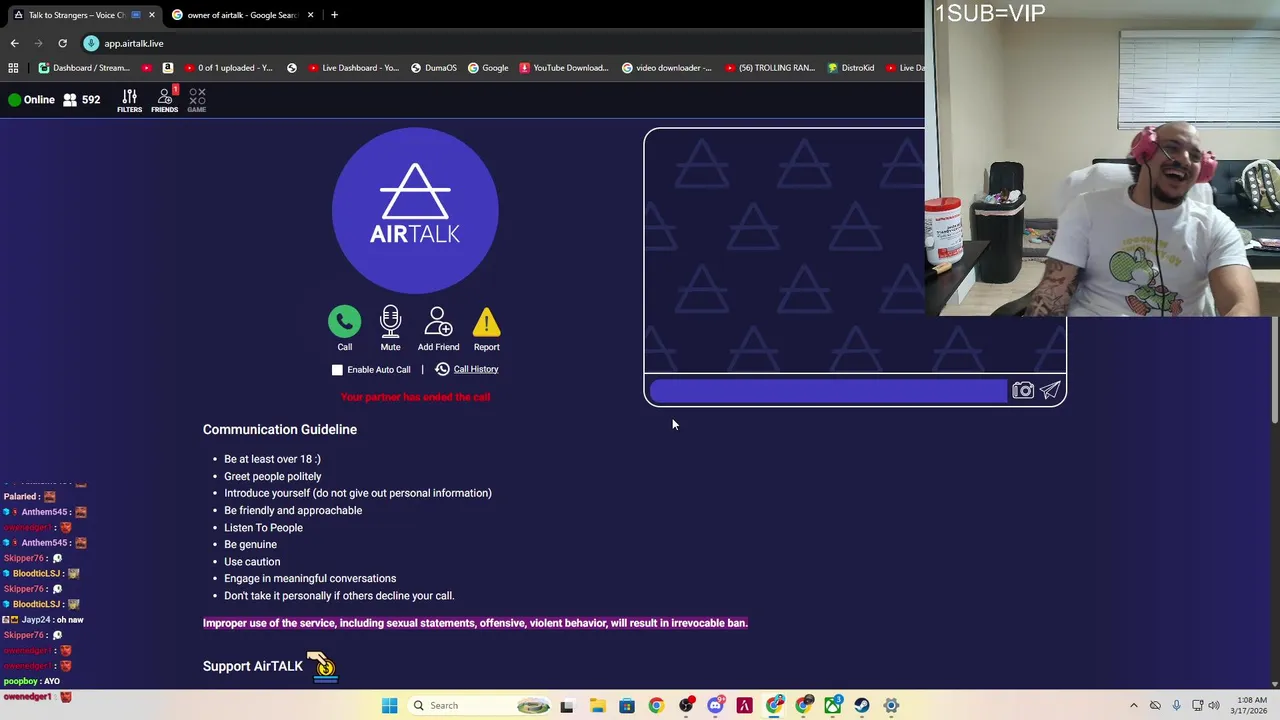Attach a photo using the camera icon

pyautogui.click(x=1022, y=391)
